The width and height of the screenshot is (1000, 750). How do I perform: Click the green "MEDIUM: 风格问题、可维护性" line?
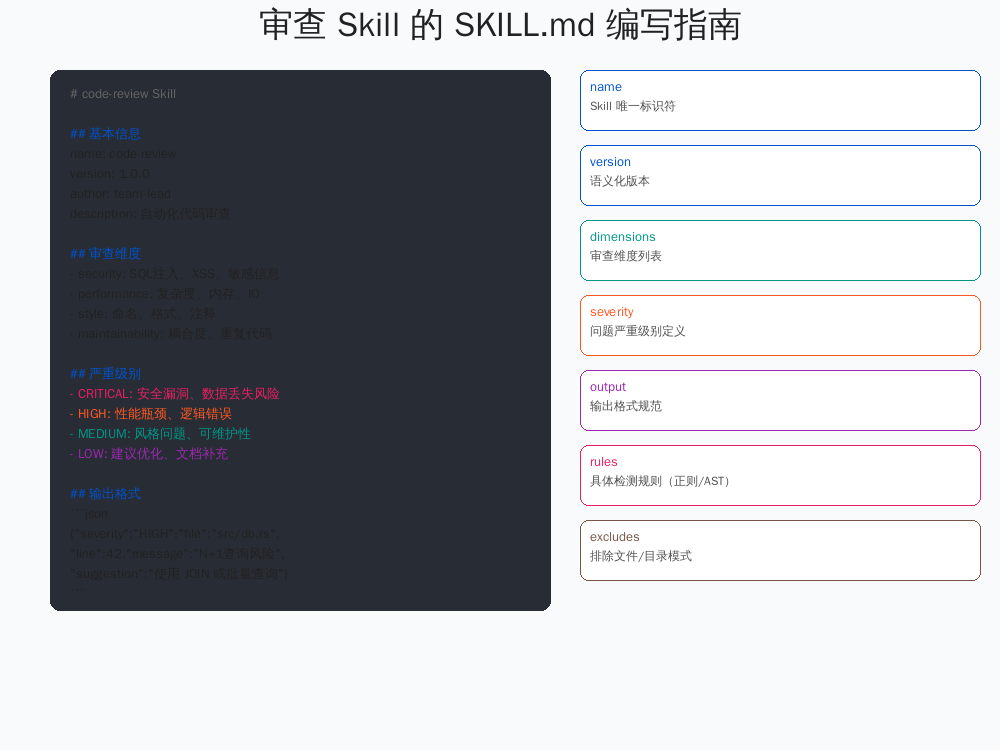tap(160, 434)
